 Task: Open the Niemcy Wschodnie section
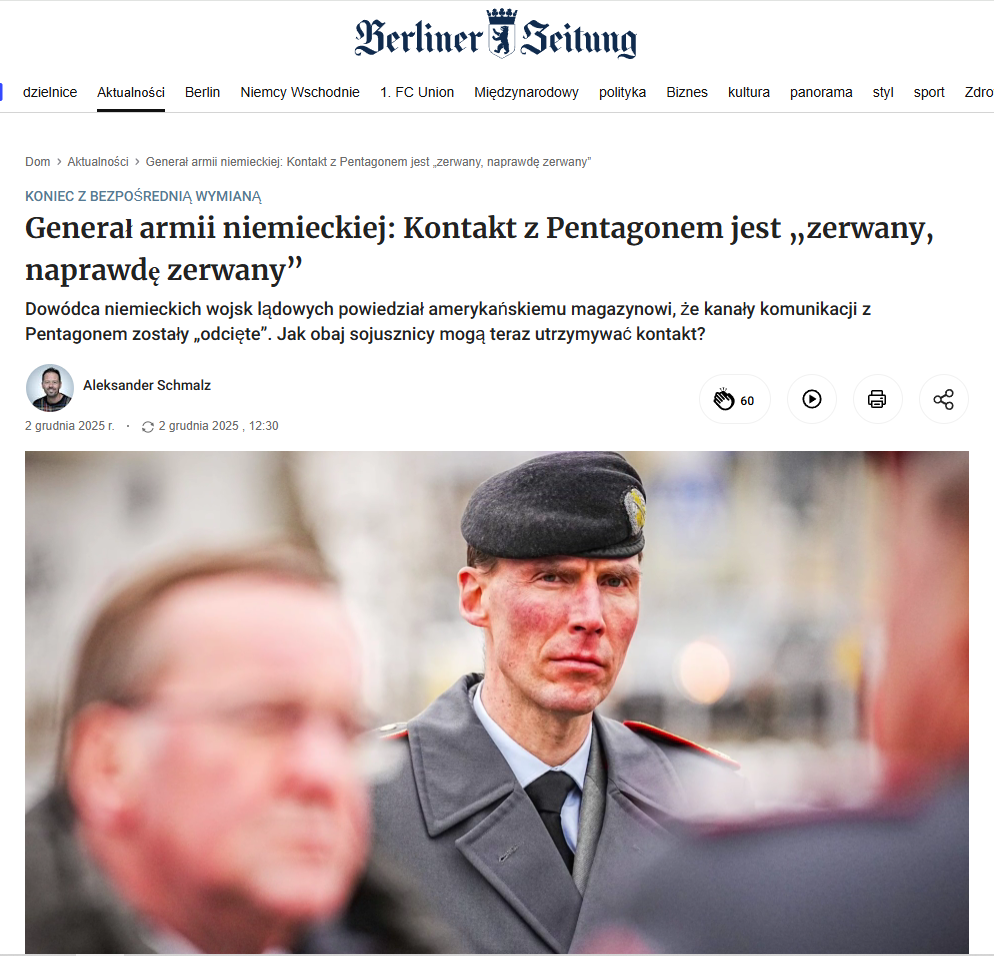pos(300,93)
